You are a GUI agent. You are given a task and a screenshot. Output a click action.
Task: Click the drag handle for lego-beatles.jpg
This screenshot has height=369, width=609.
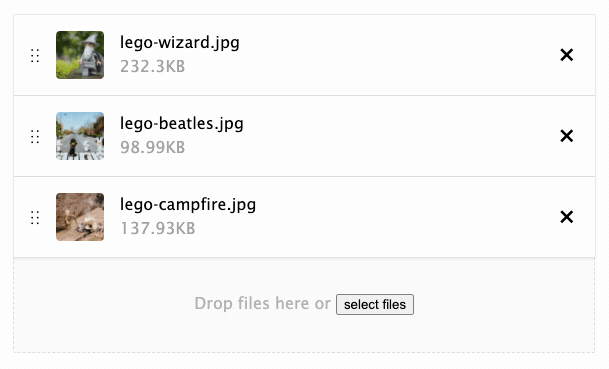[x=35, y=136]
